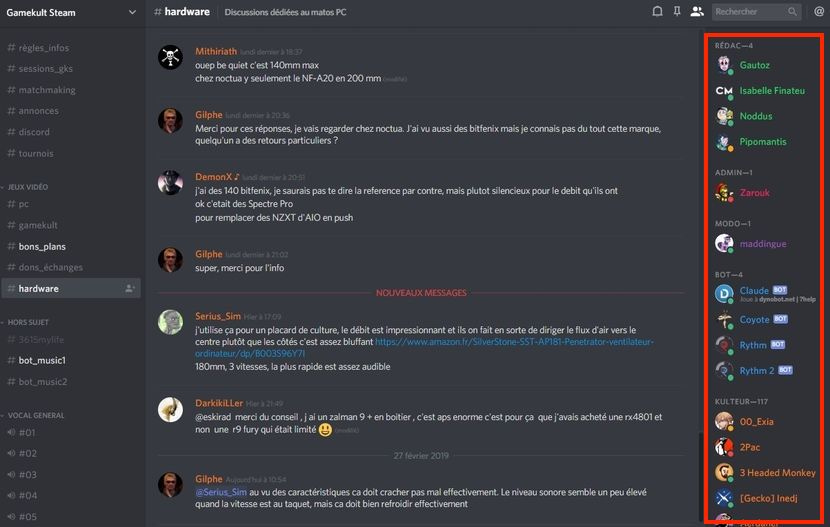Switch to the bot_music1 channel

pyautogui.click(x=71, y=360)
